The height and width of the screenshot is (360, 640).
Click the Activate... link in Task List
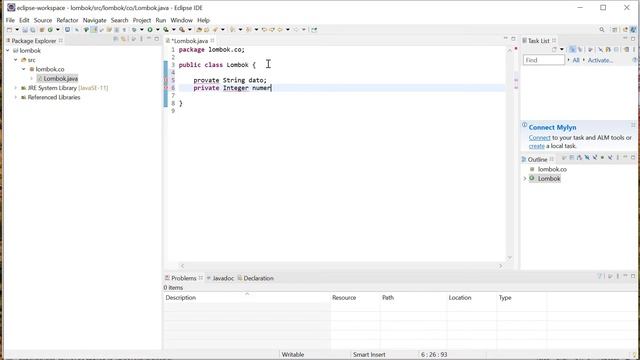pos(600,60)
